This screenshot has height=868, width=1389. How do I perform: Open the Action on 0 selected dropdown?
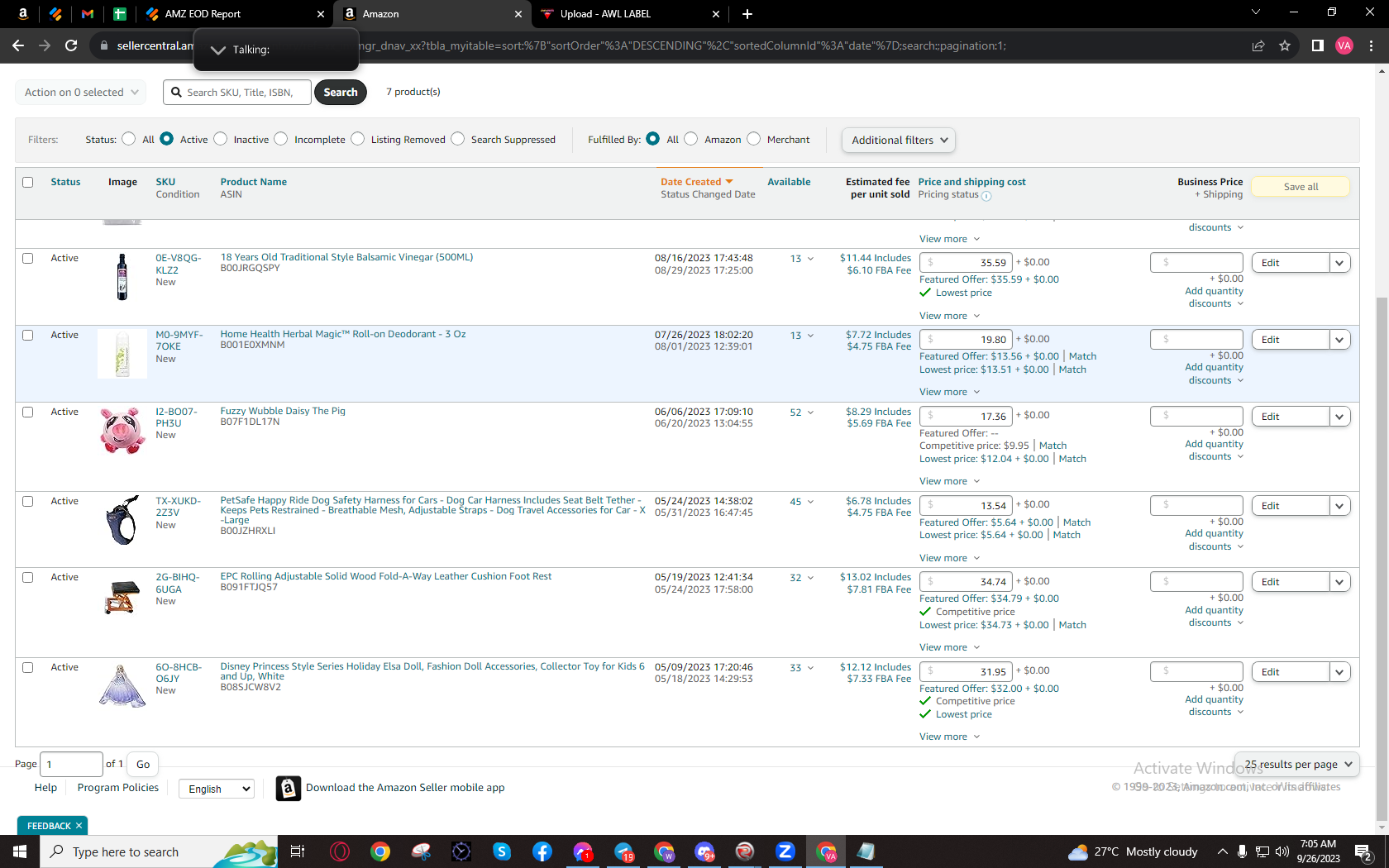pos(81,92)
